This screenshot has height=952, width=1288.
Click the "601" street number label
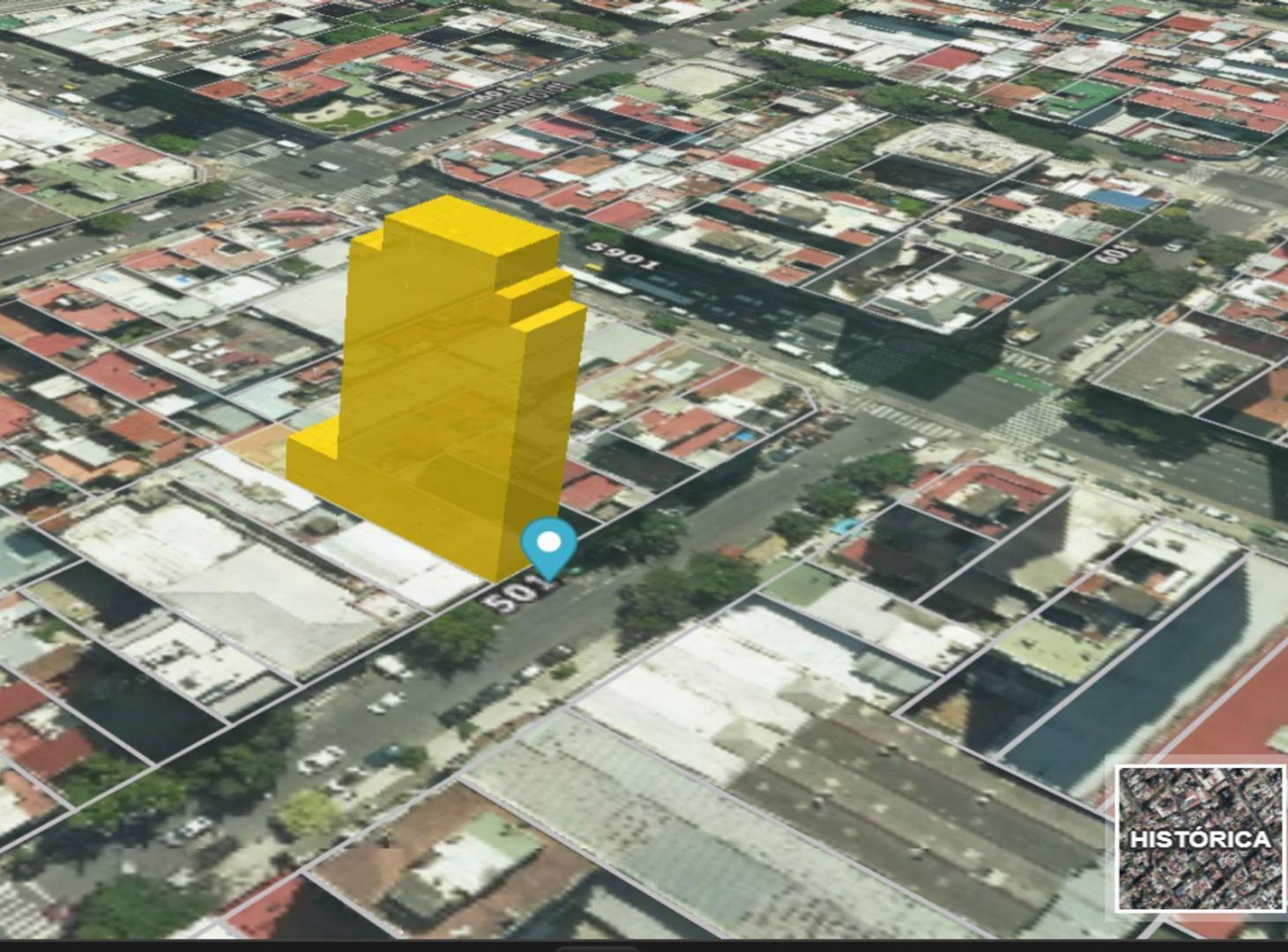pyautogui.click(x=1117, y=253)
